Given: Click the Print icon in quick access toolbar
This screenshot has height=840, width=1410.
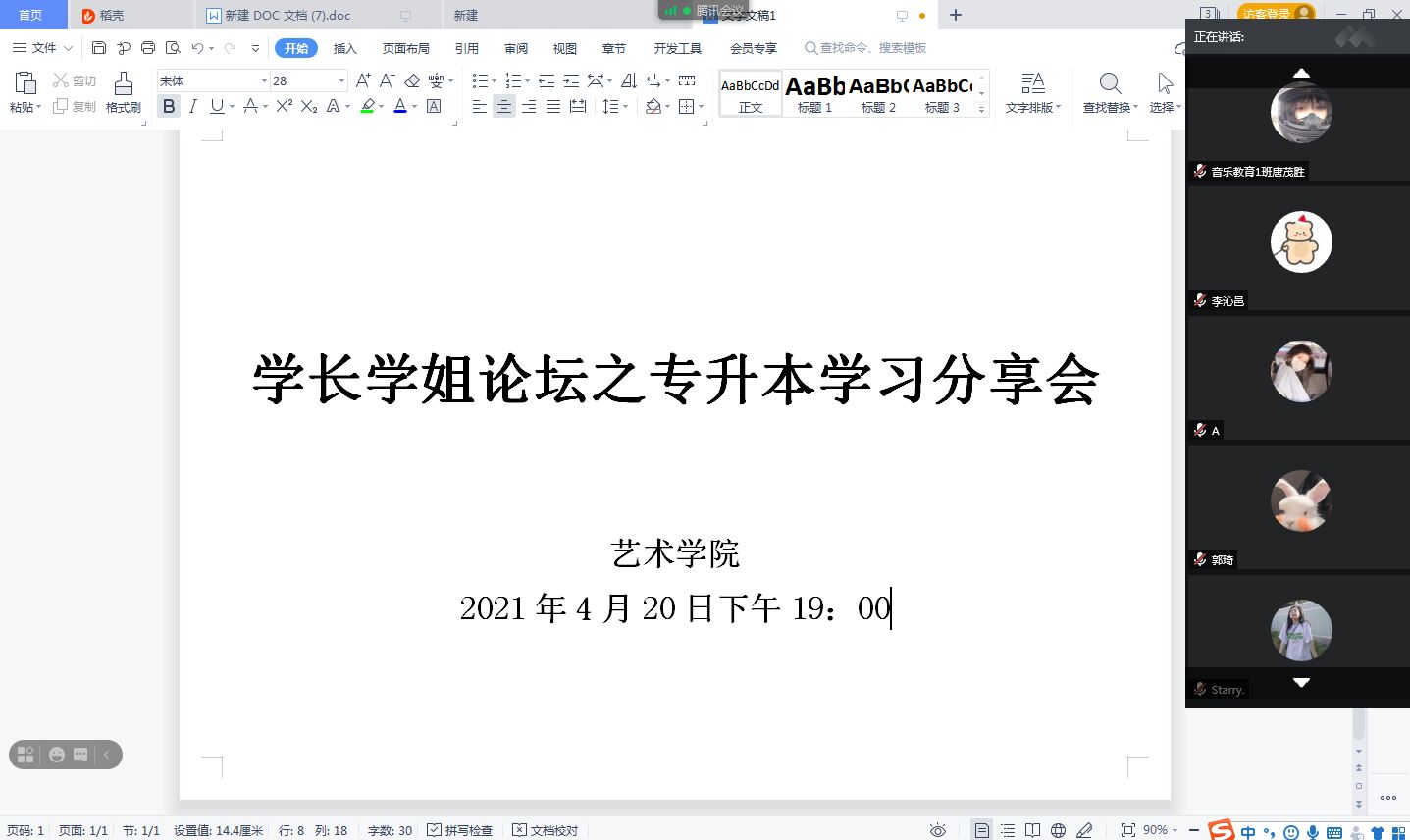Looking at the screenshot, I should click(148, 48).
